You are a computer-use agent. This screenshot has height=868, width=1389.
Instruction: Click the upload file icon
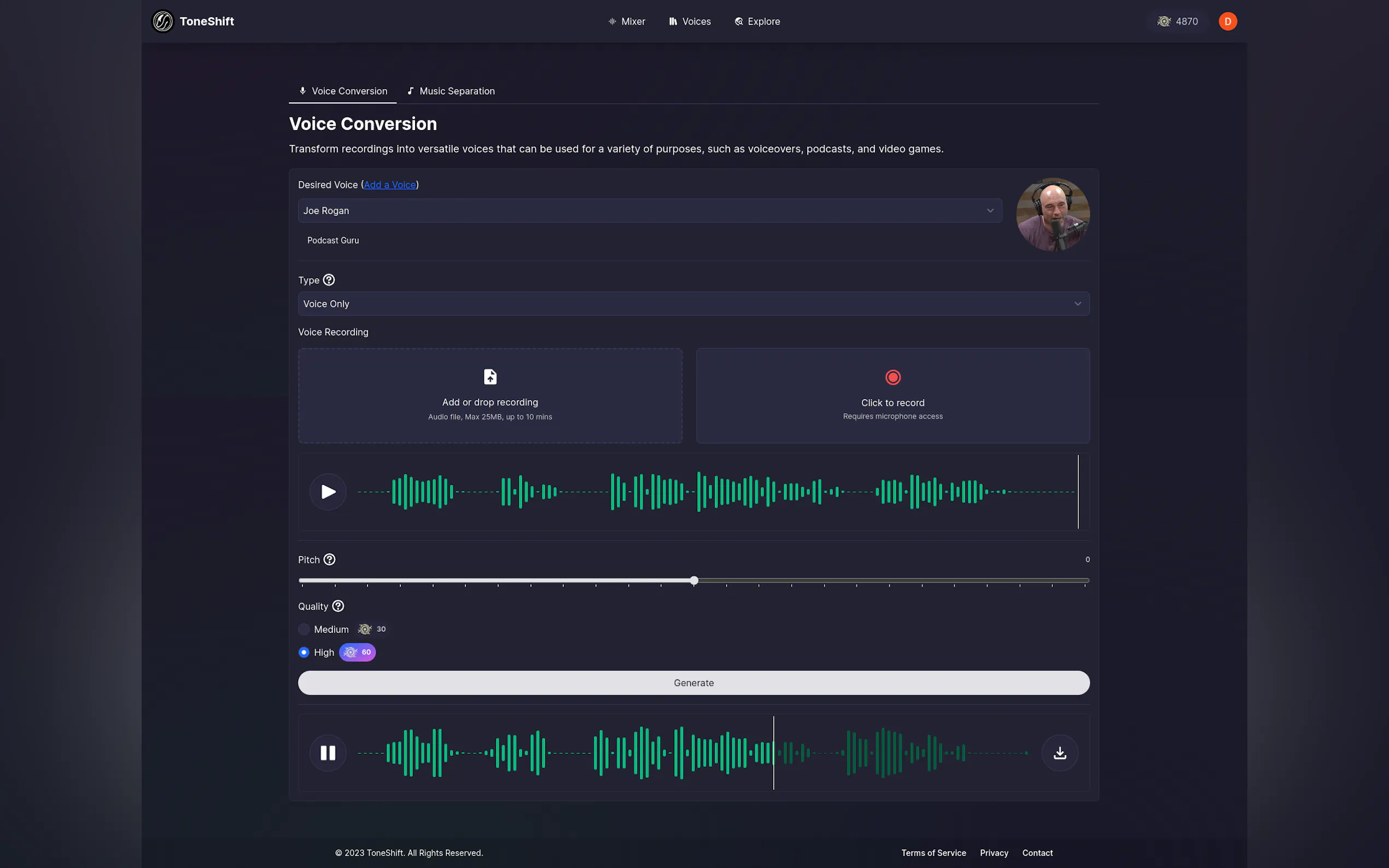[490, 377]
